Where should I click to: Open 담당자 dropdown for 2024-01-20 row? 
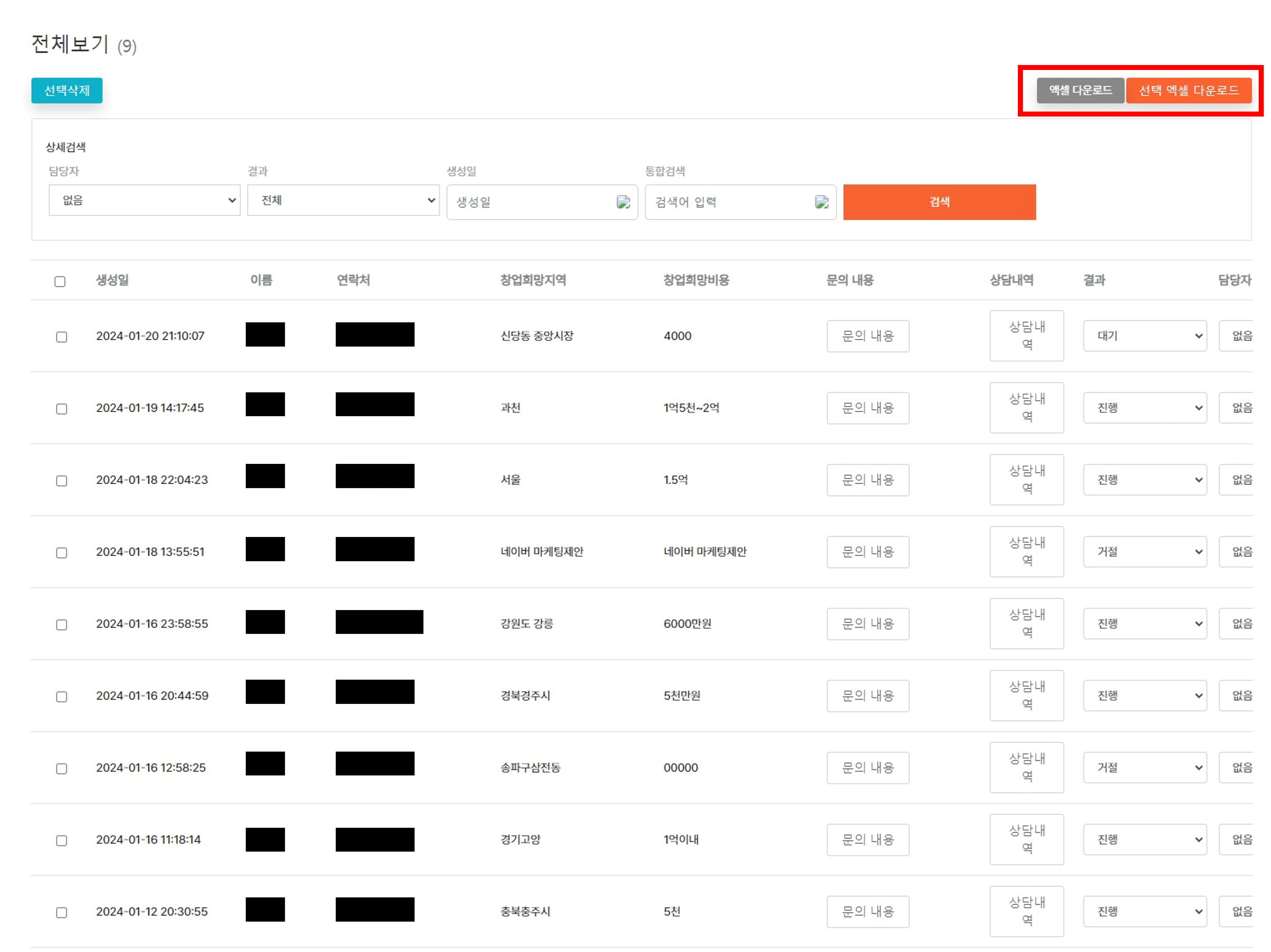point(1236,335)
